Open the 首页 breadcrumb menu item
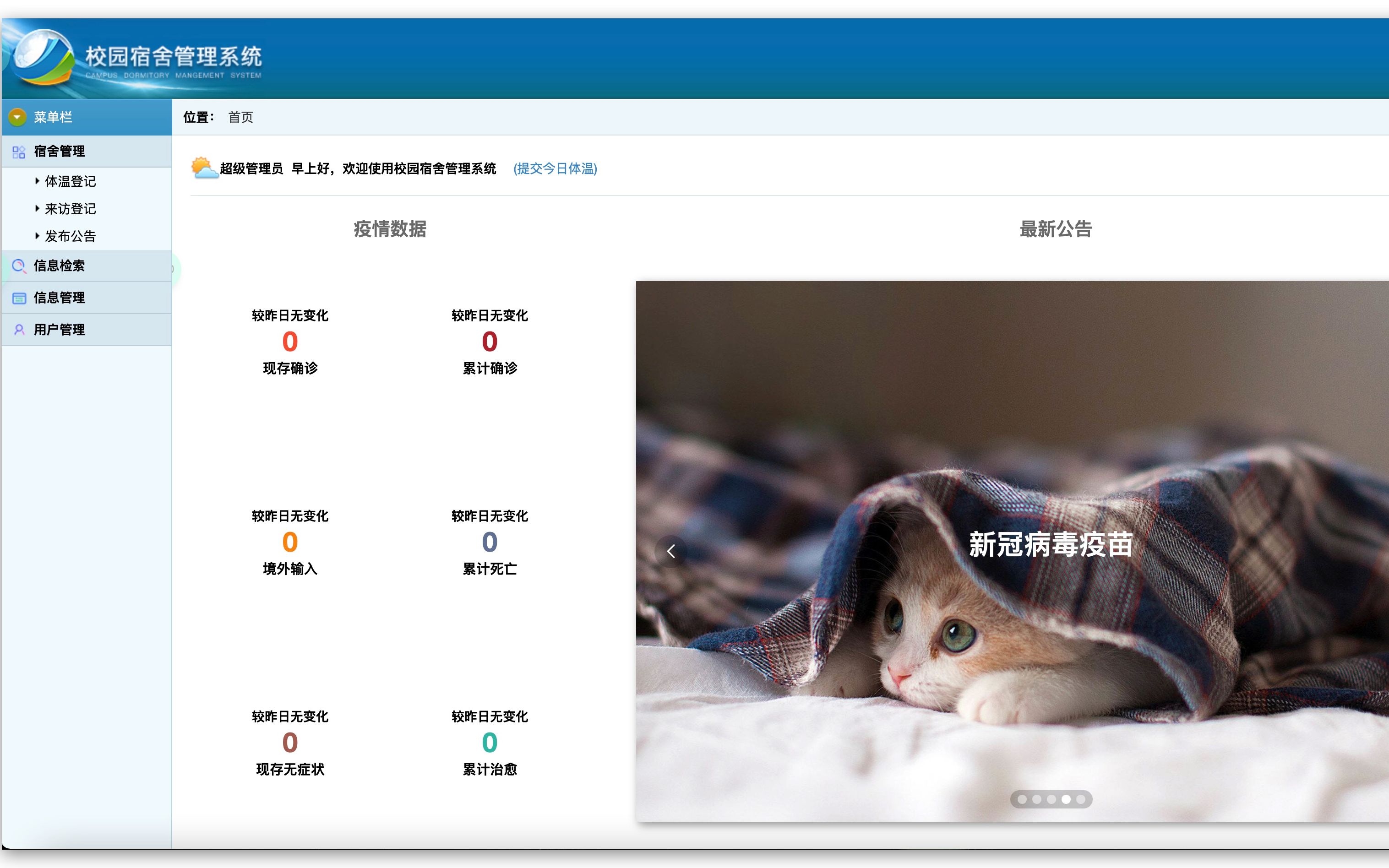This screenshot has height=868, width=1389. point(240,117)
